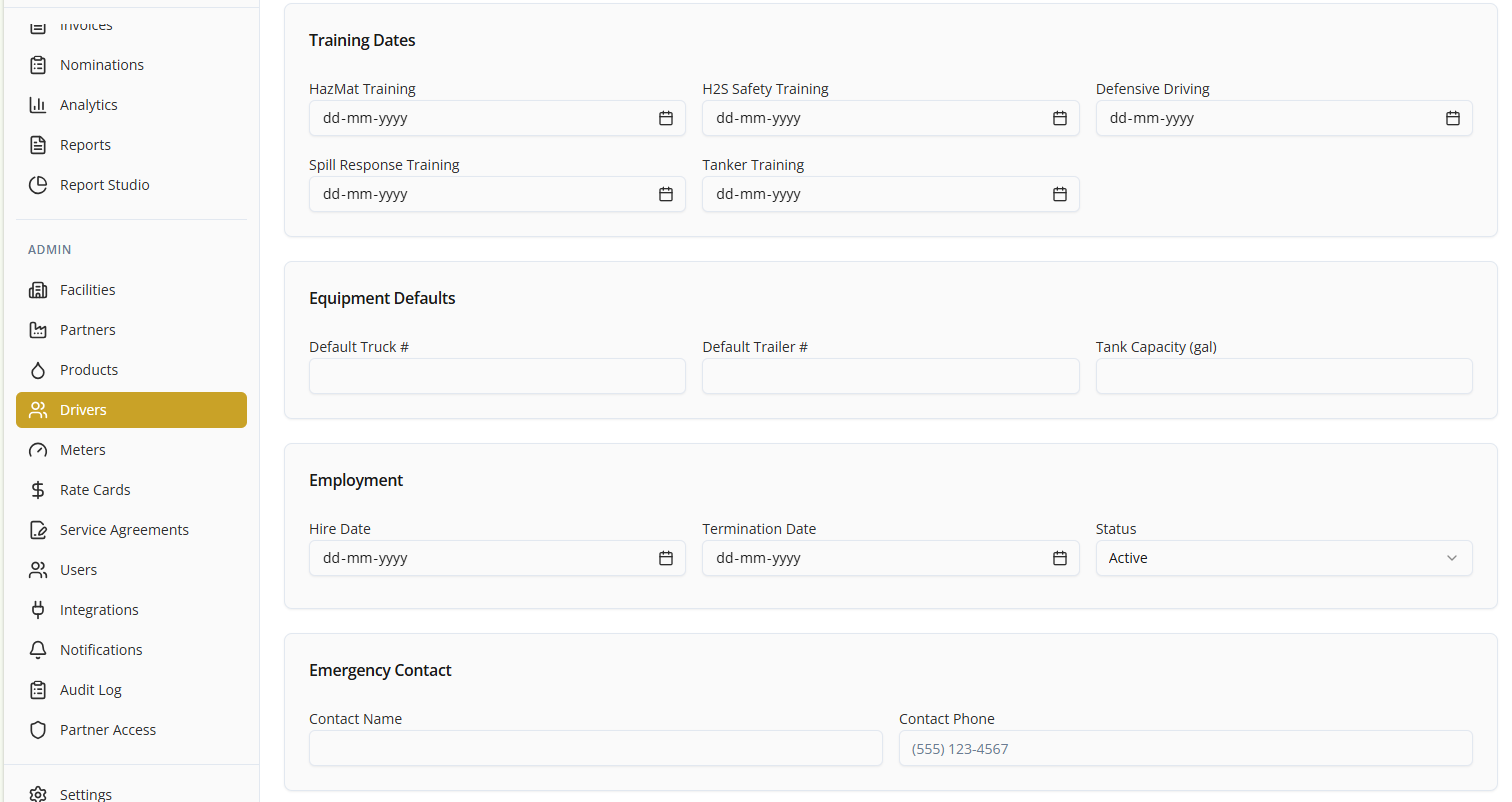Click the Drivers people icon
Viewport: 1512px width, 802px height.
(x=38, y=410)
